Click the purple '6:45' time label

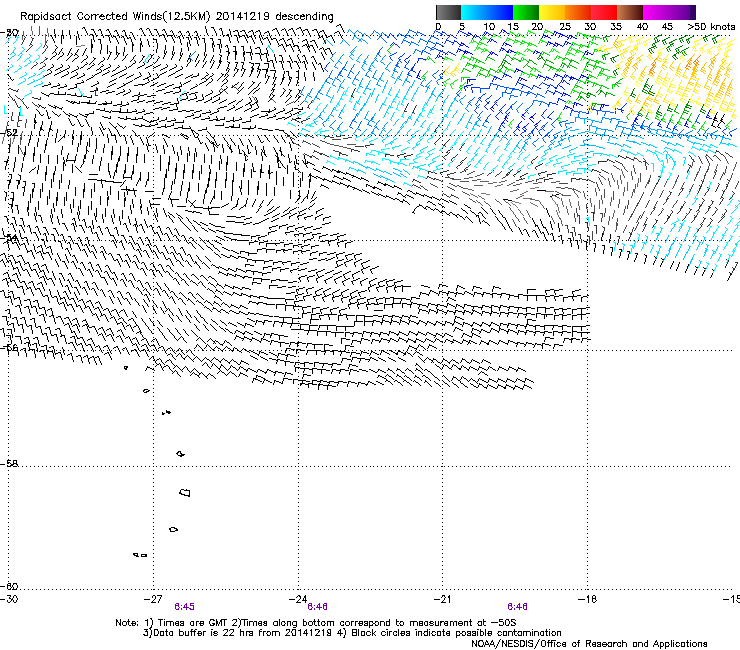click(x=184, y=607)
